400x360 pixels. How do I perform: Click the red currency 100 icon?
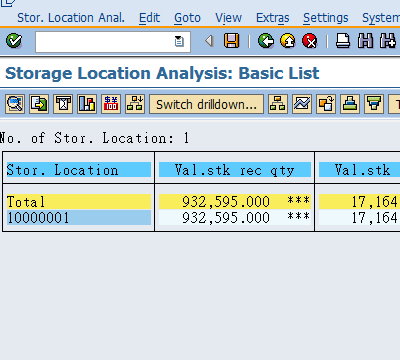111,104
